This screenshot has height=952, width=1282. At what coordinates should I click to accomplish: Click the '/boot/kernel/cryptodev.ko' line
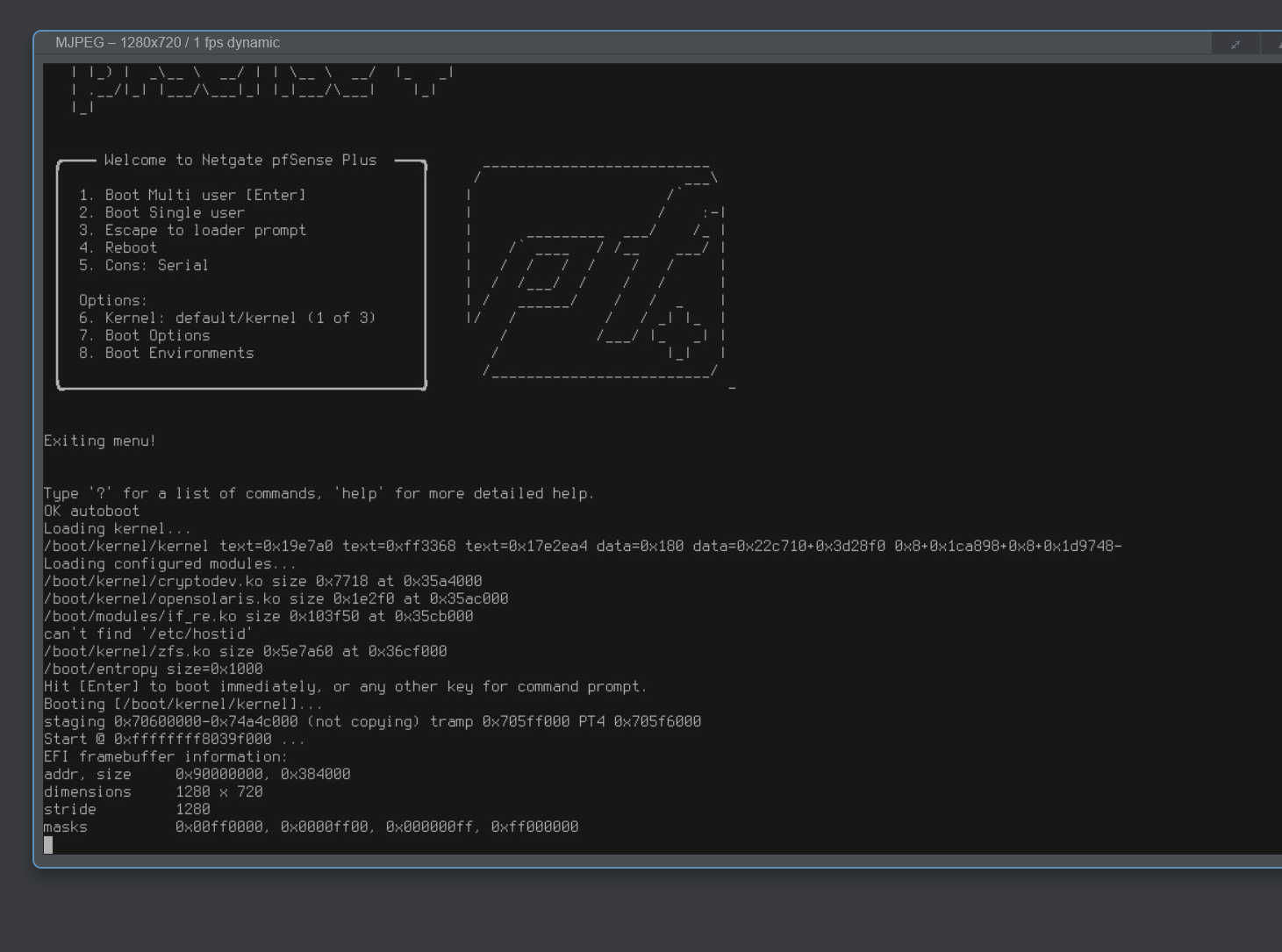[262, 581]
